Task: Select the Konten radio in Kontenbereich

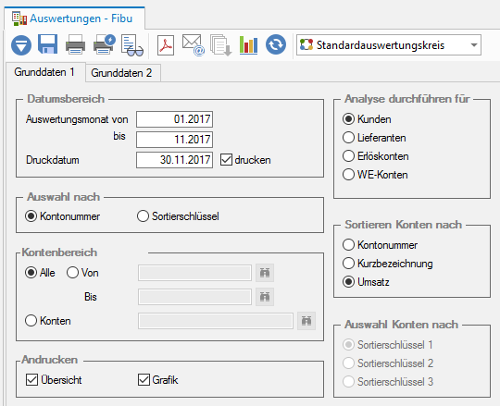Action: [31, 321]
